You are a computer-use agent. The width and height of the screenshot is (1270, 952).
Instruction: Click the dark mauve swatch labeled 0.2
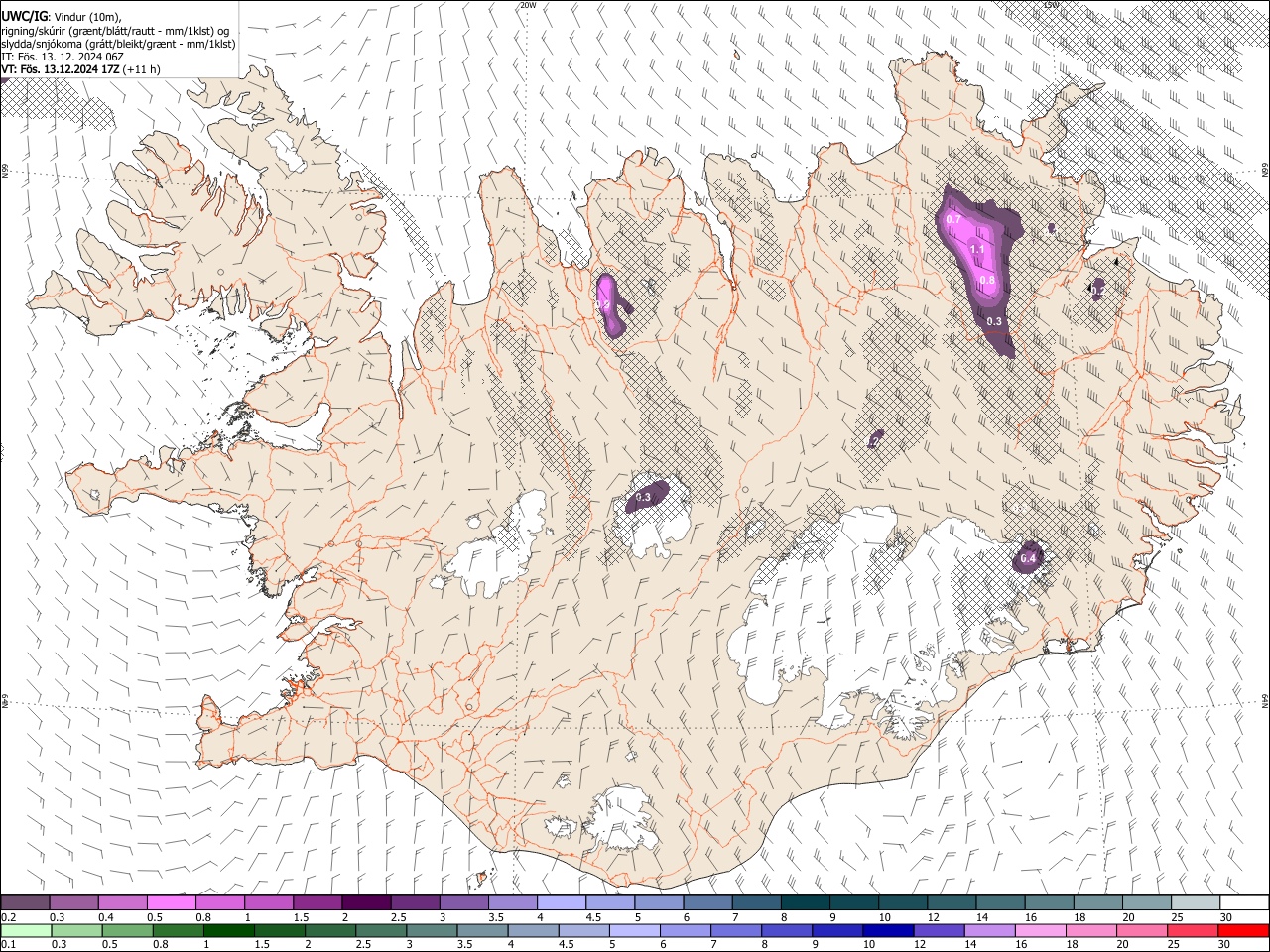coord(26,902)
